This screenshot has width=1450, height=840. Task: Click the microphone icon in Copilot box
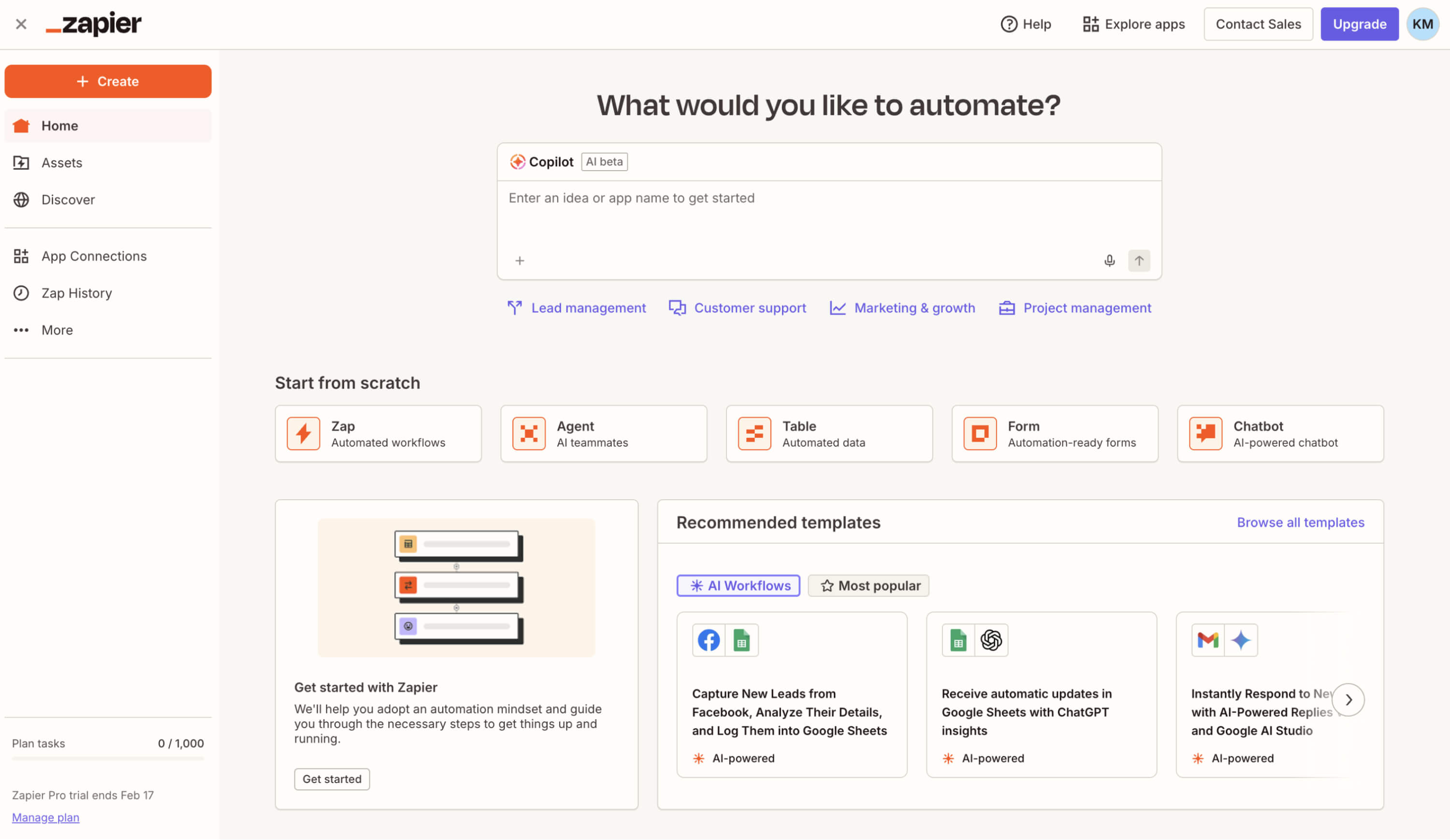click(1109, 261)
